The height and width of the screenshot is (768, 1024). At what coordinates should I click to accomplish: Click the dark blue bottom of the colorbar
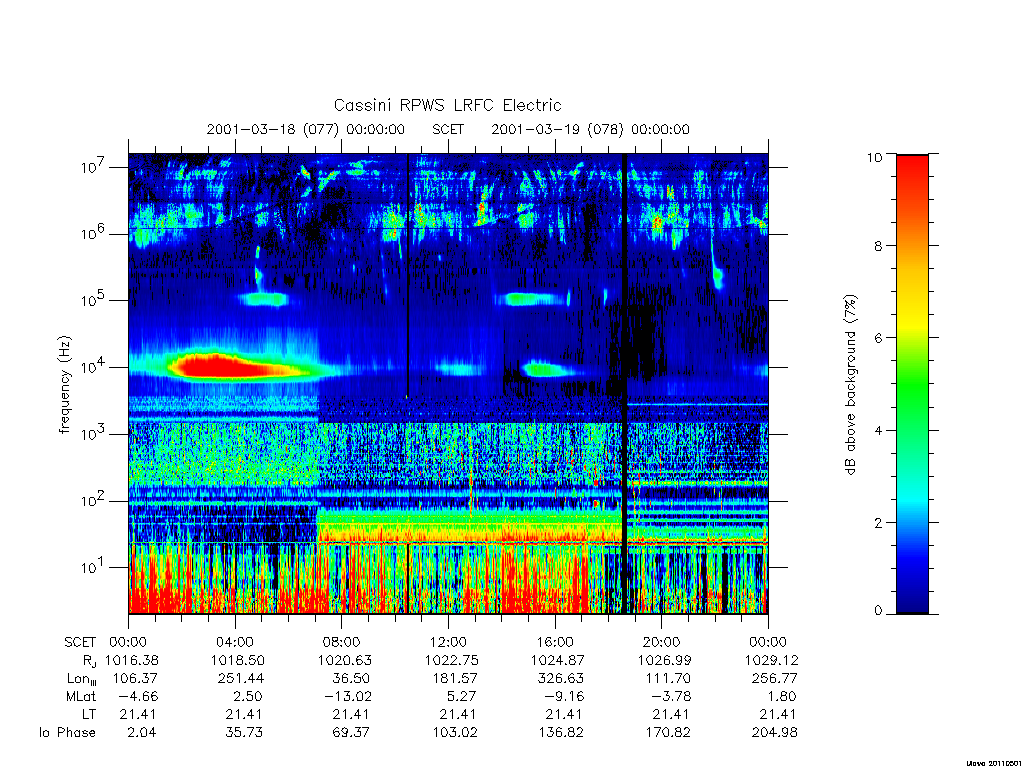[912, 598]
